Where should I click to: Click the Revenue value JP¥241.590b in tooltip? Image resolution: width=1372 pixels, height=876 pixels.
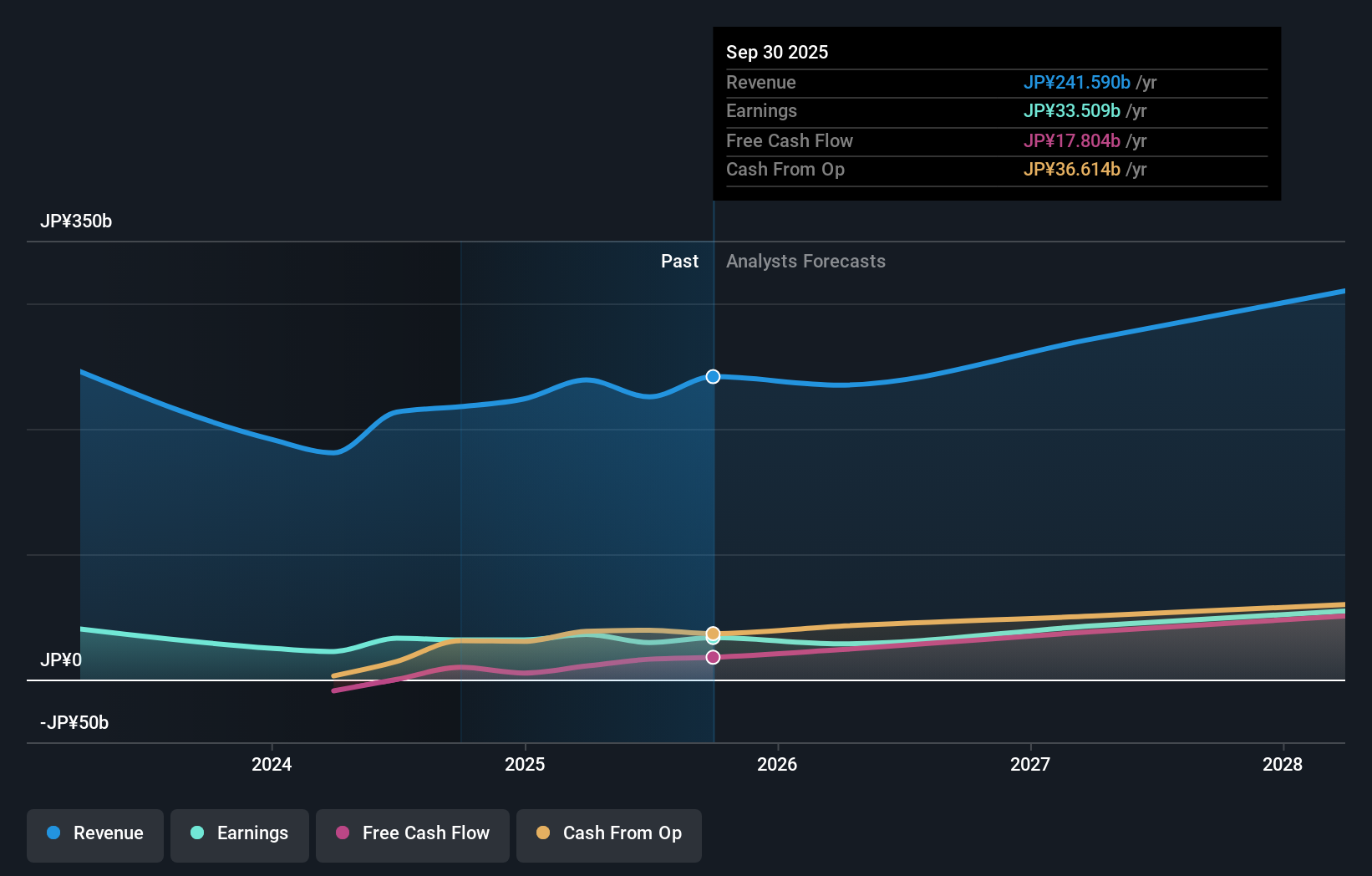tap(1078, 82)
